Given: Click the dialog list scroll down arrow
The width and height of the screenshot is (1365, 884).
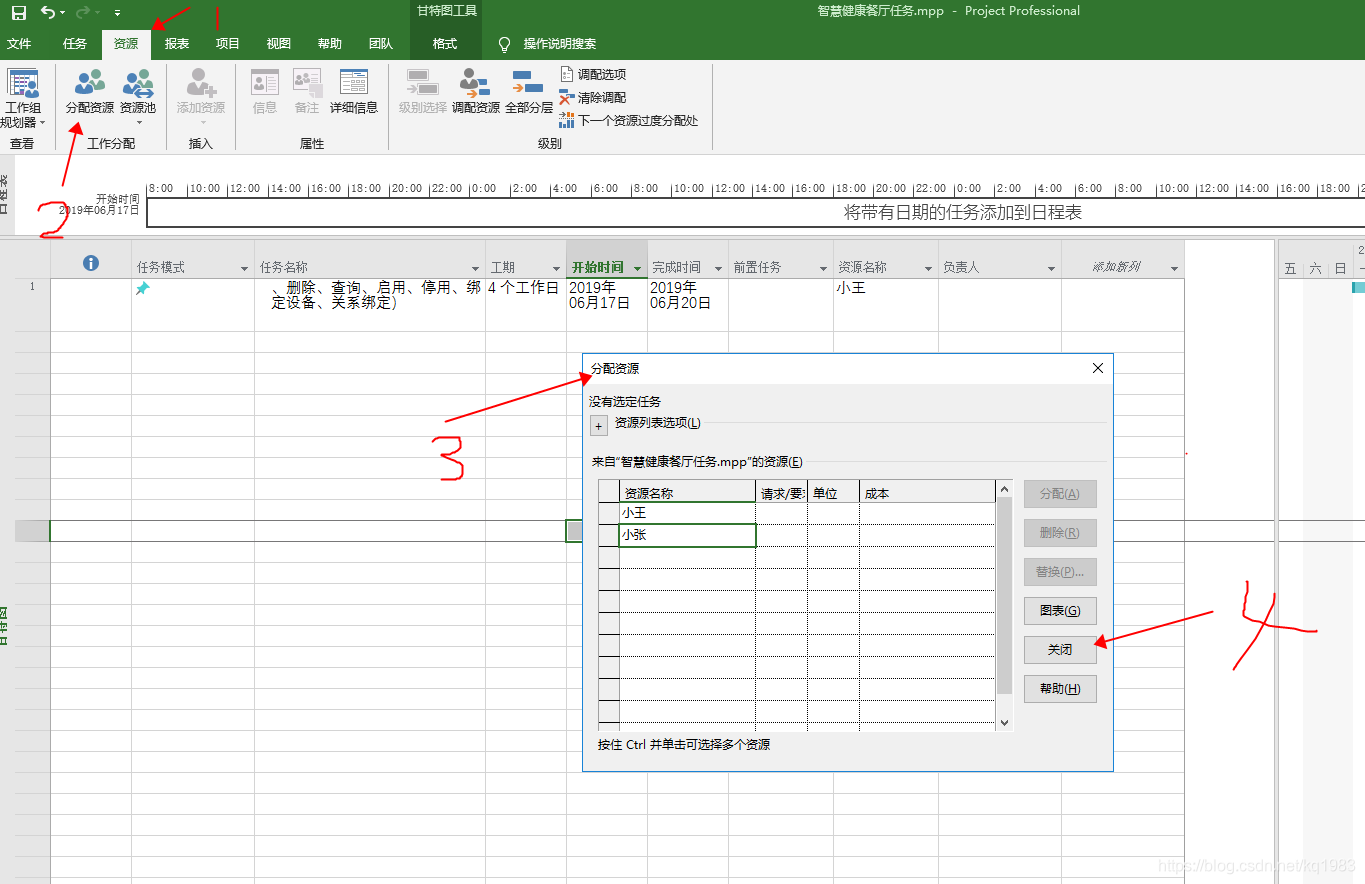Looking at the screenshot, I should pos(1005,722).
